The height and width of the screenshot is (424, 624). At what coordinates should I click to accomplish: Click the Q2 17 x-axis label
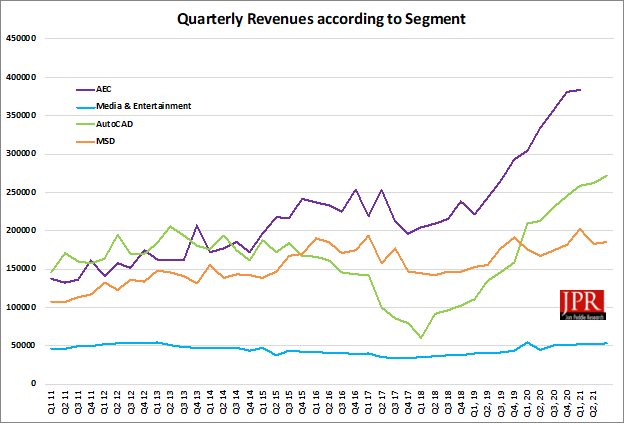[x=382, y=403]
